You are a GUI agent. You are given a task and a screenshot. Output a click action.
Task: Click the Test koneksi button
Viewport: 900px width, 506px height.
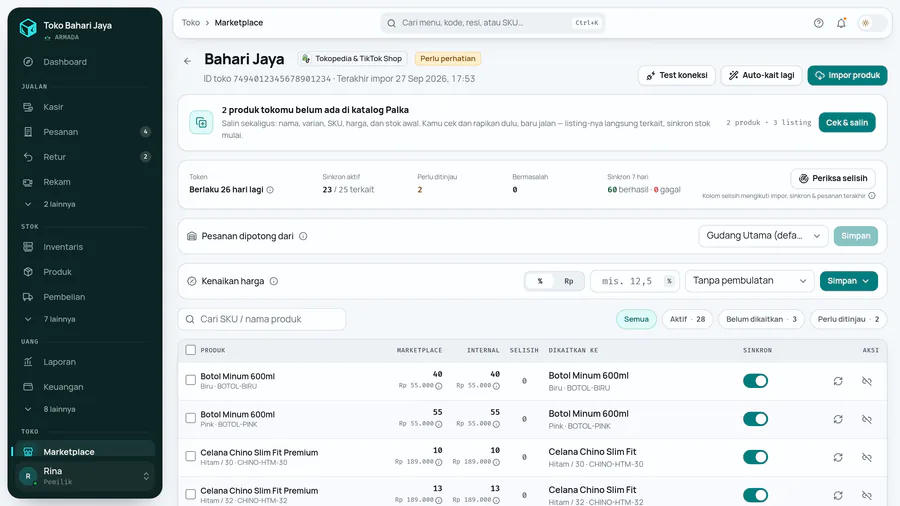(x=676, y=75)
